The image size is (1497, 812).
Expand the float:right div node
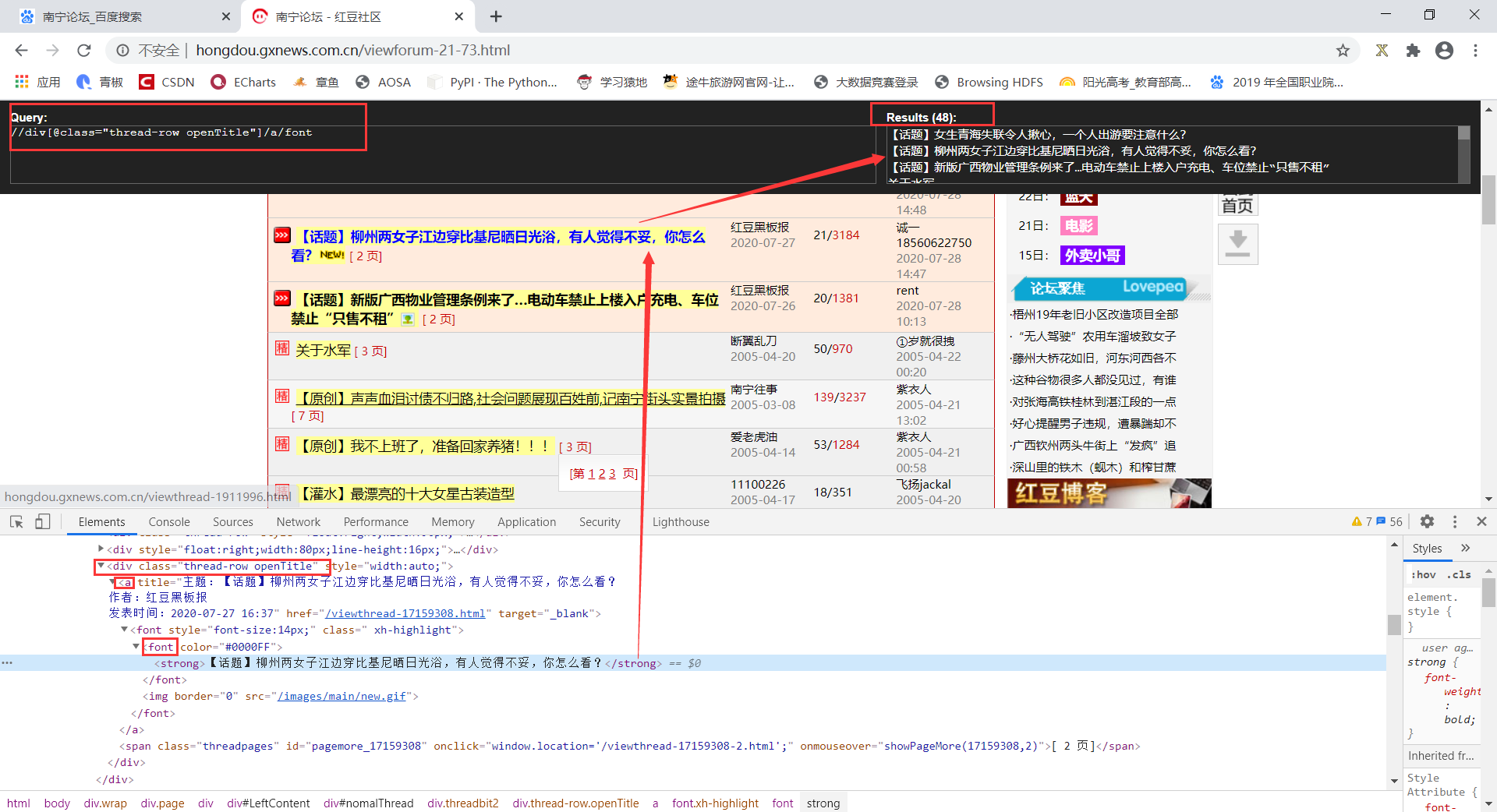point(101,549)
